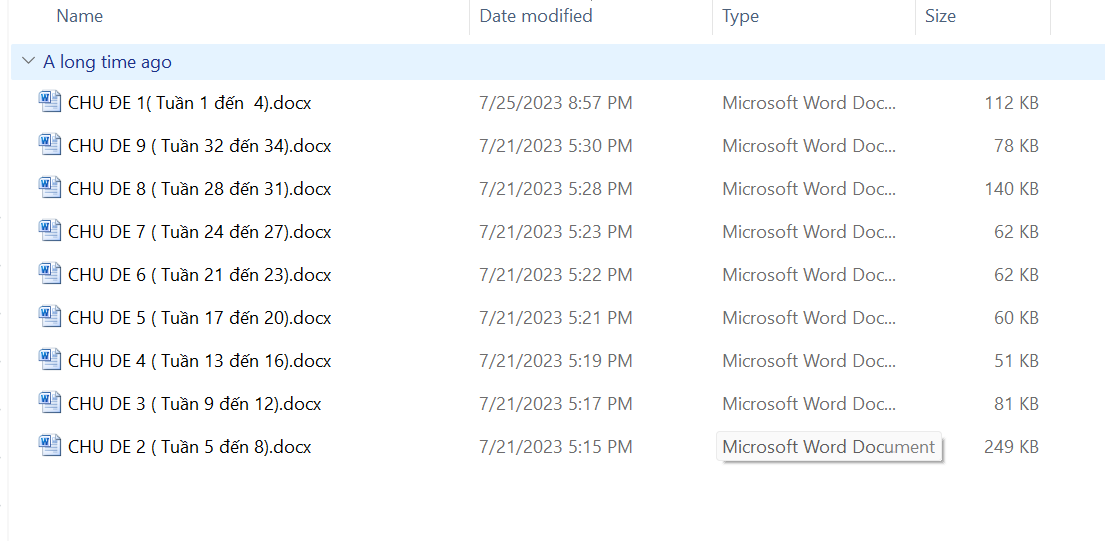Click Word icon of CHU DE 7 file

pyautogui.click(x=50, y=230)
